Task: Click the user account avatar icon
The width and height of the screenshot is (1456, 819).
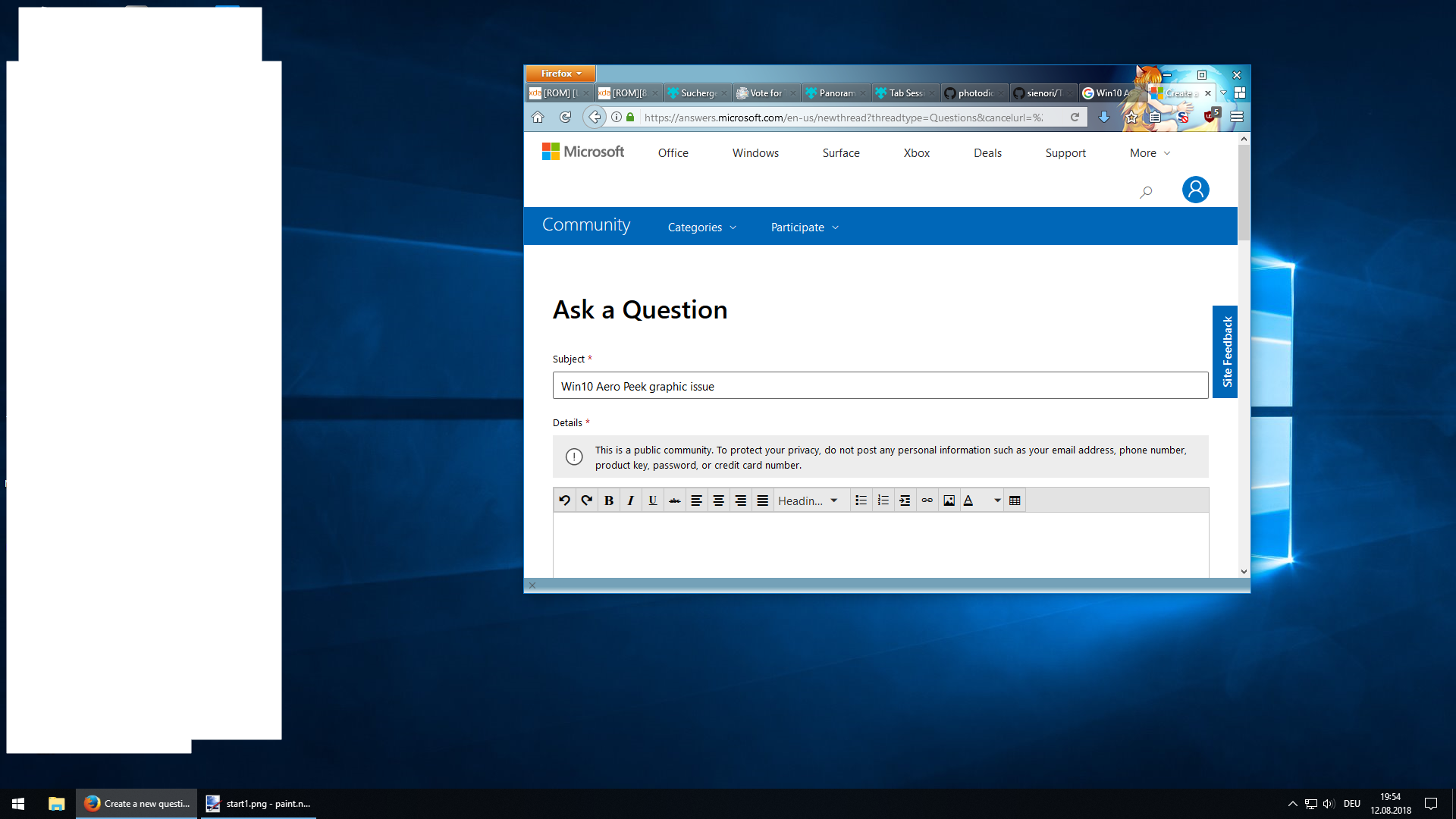Action: pos(1195,190)
